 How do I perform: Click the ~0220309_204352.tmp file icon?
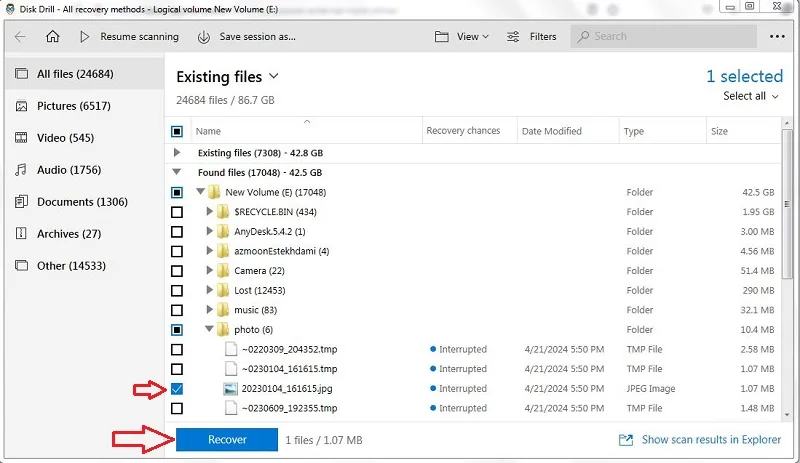231,349
